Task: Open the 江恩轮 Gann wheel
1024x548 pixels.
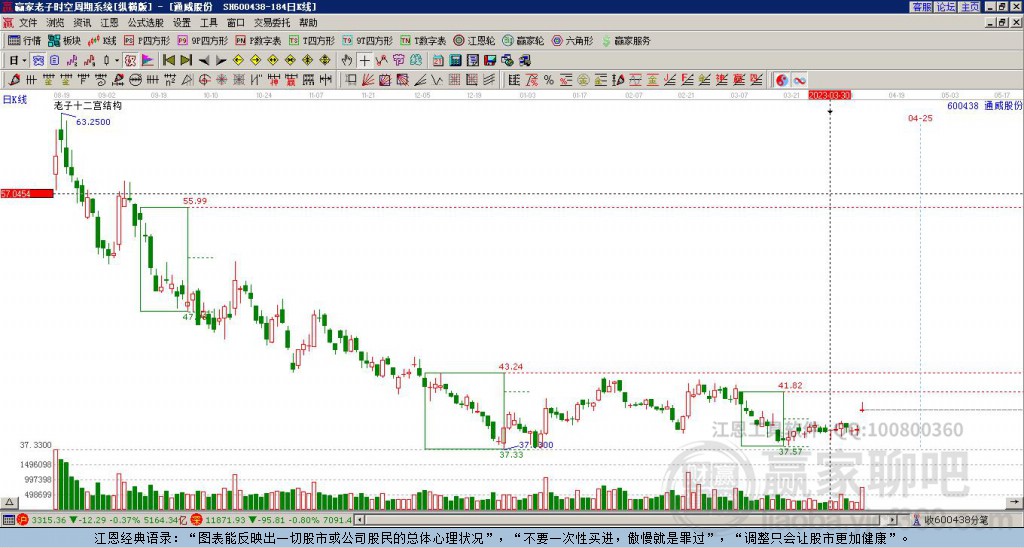Action: (x=474, y=40)
